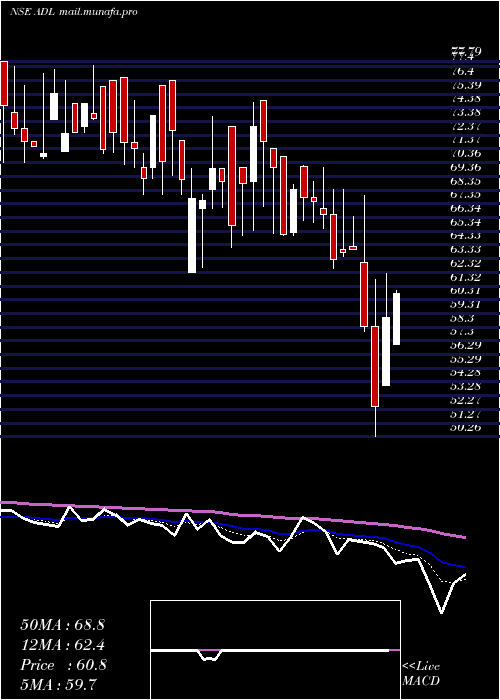Click the 70.36 price axis label

point(465,154)
